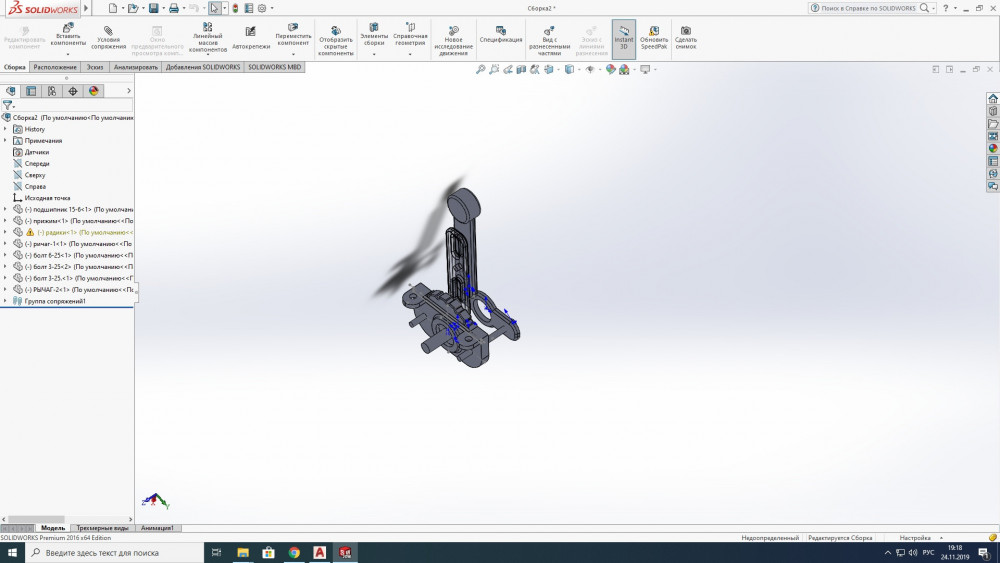Viewport: 1000px width, 563px height.
Task: Open the DisplayManager color-ball tab in the left panel
Action: [x=94, y=91]
